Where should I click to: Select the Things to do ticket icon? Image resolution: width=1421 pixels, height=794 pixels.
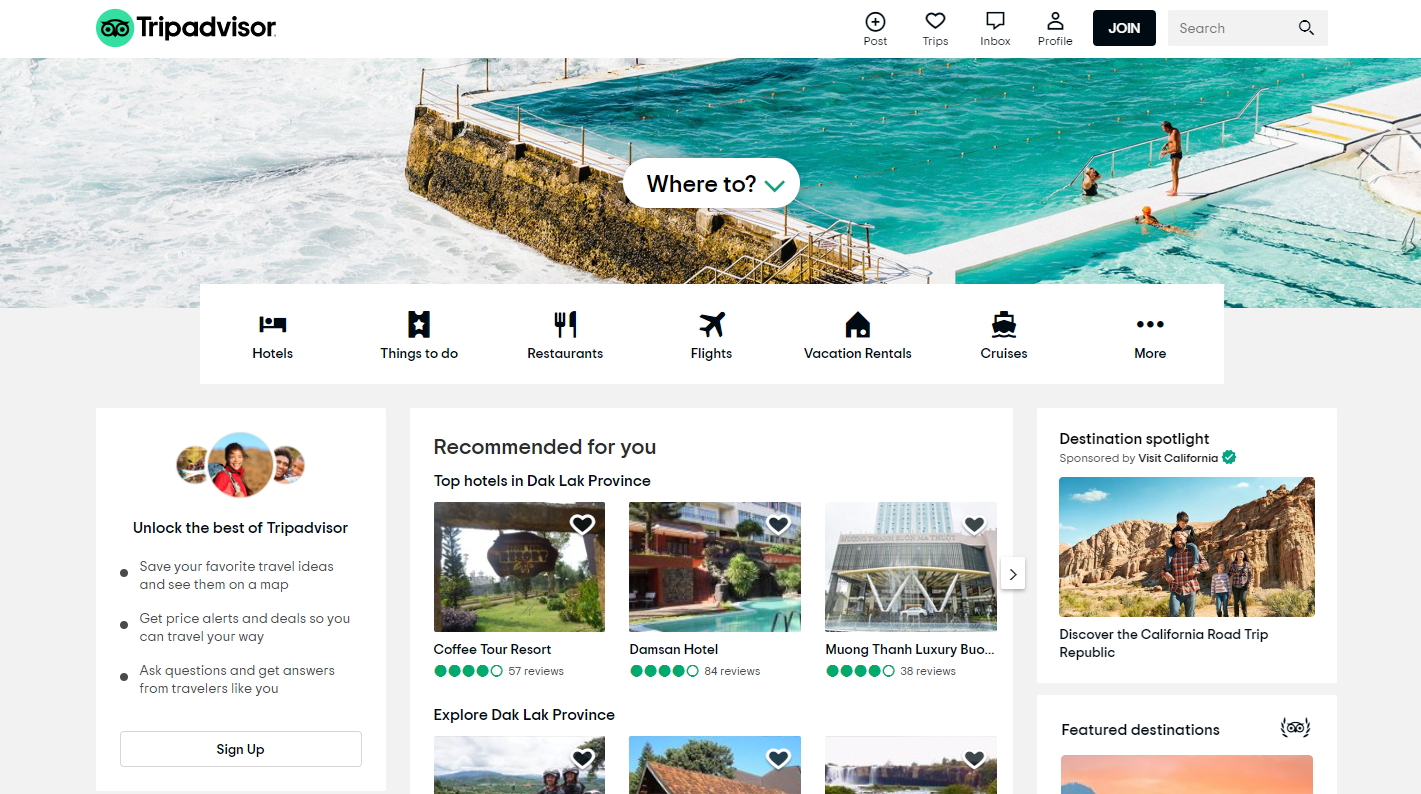[419, 324]
